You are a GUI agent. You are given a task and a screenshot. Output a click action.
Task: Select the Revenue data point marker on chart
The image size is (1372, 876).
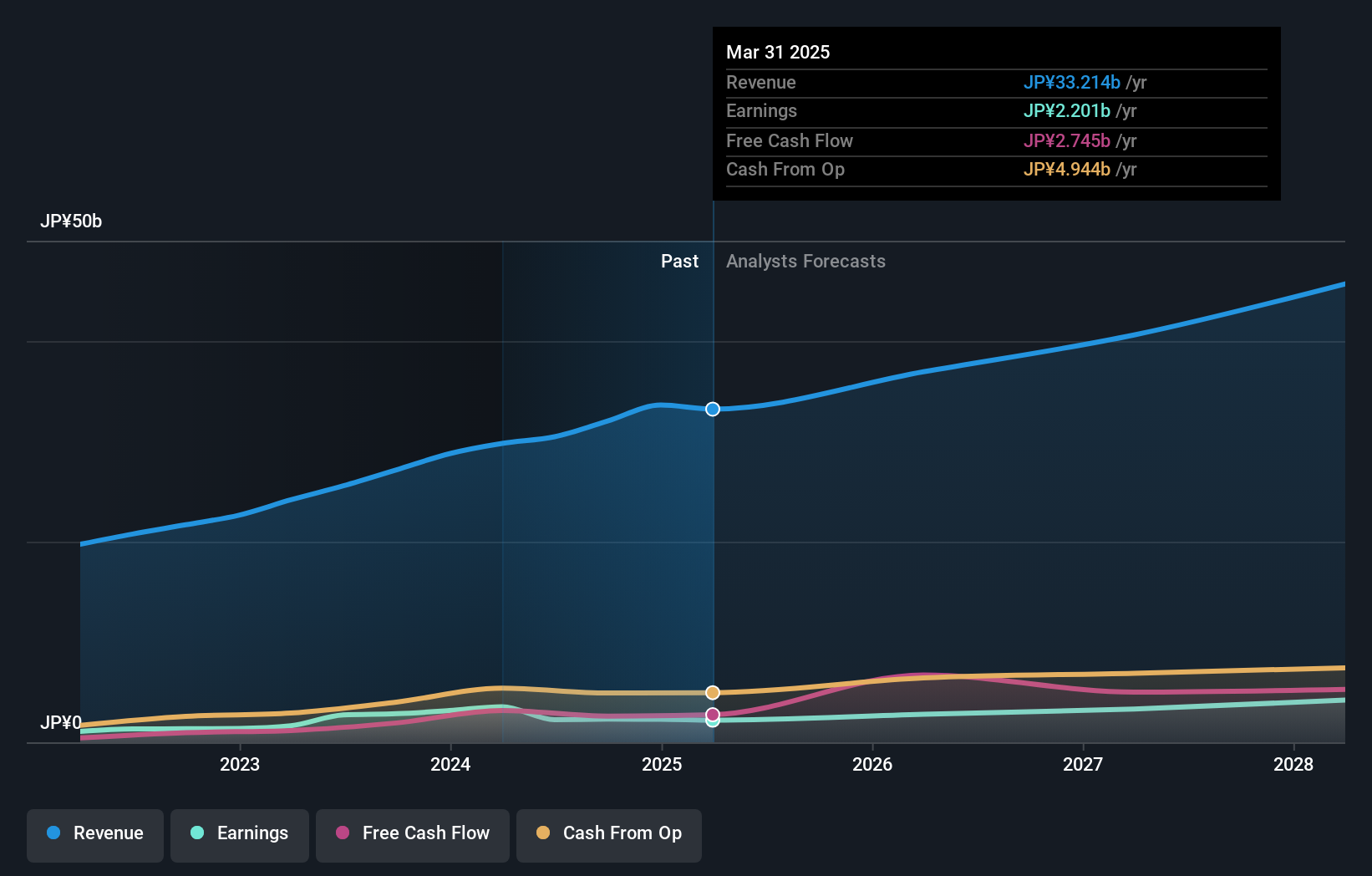click(x=712, y=410)
